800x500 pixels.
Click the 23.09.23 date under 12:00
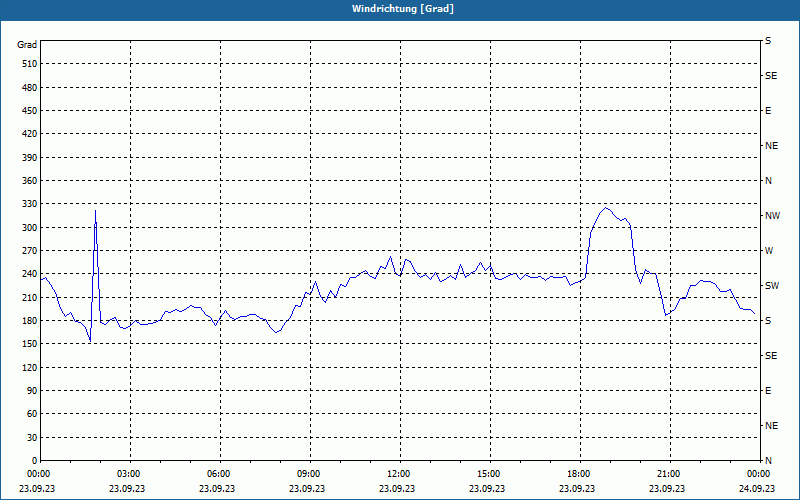tap(397, 489)
